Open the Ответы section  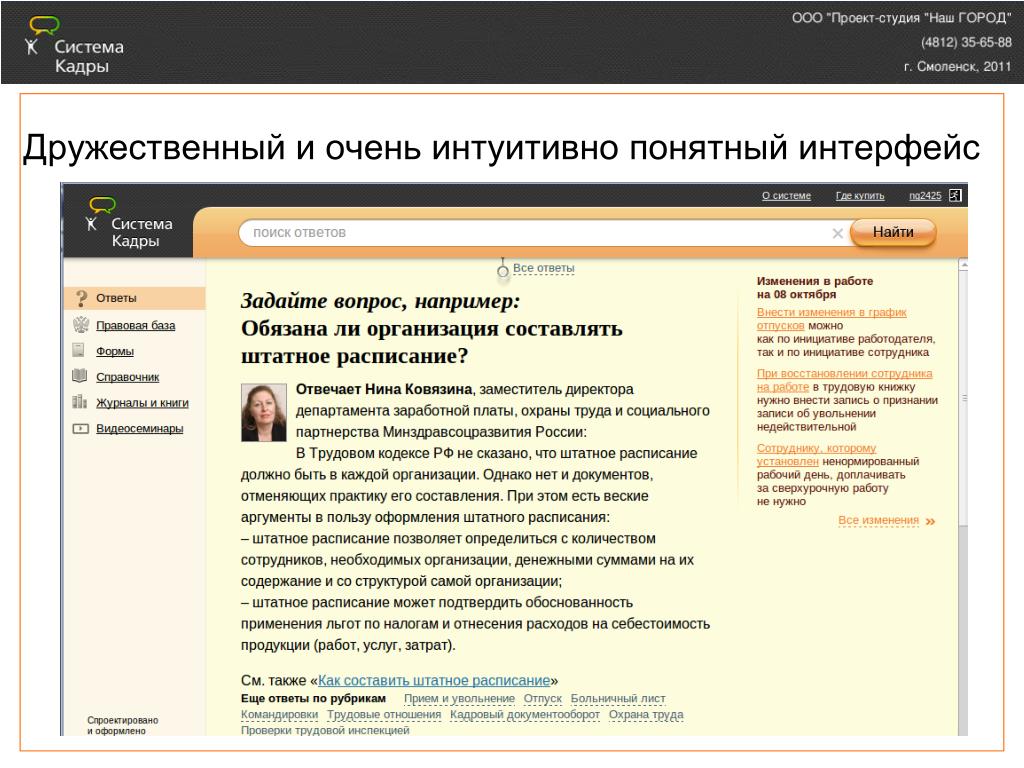pos(135,298)
